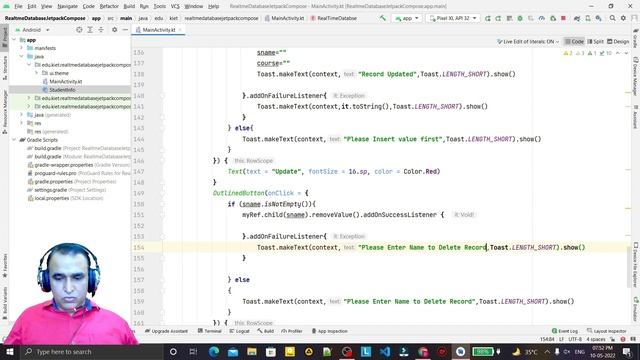
Task: Click Apply Code Changes icon
Action: [509, 18]
